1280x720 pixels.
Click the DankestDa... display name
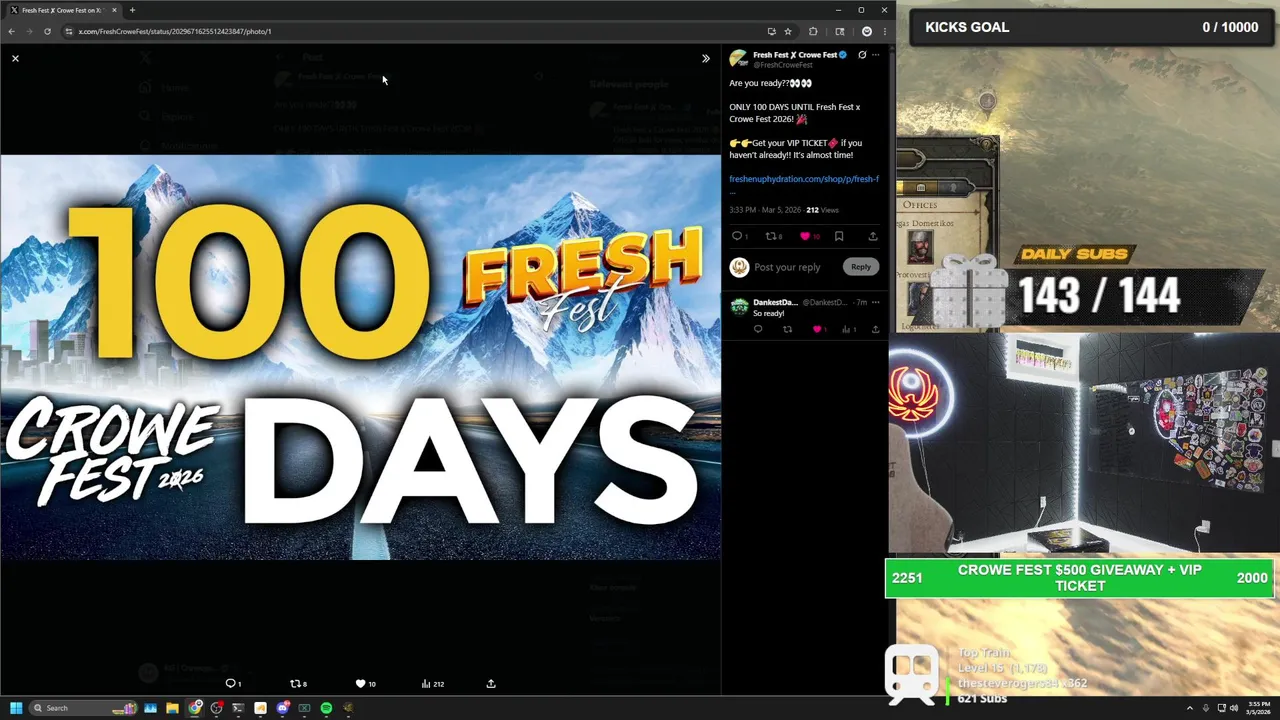tap(775, 302)
